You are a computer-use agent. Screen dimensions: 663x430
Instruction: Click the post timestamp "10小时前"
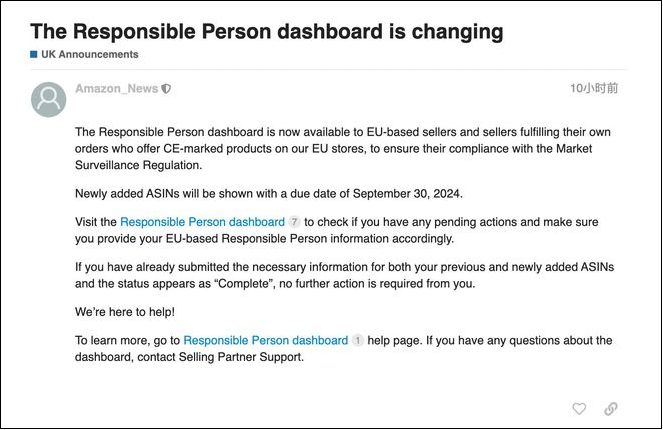[x=594, y=89]
